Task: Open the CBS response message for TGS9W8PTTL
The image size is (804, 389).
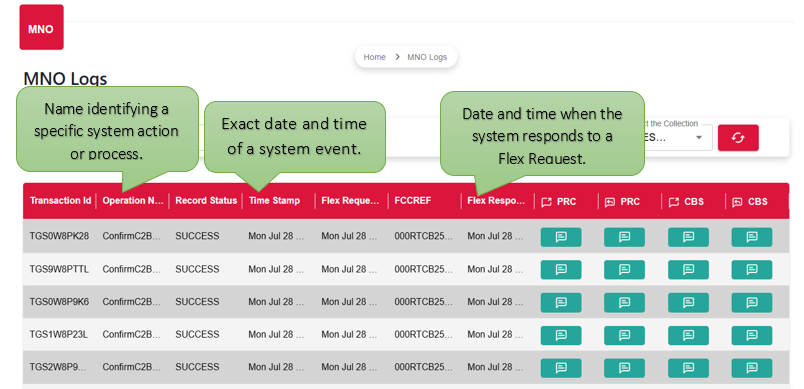Action: [752, 270]
